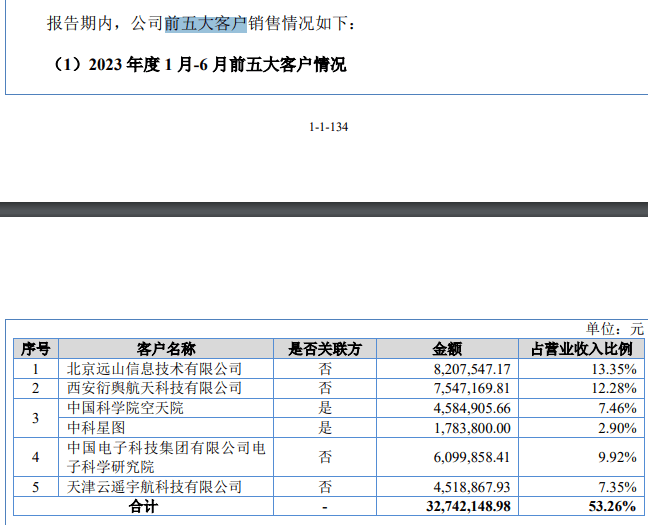Click the 客户名称 column header
648x525 pixels.
coord(166,349)
